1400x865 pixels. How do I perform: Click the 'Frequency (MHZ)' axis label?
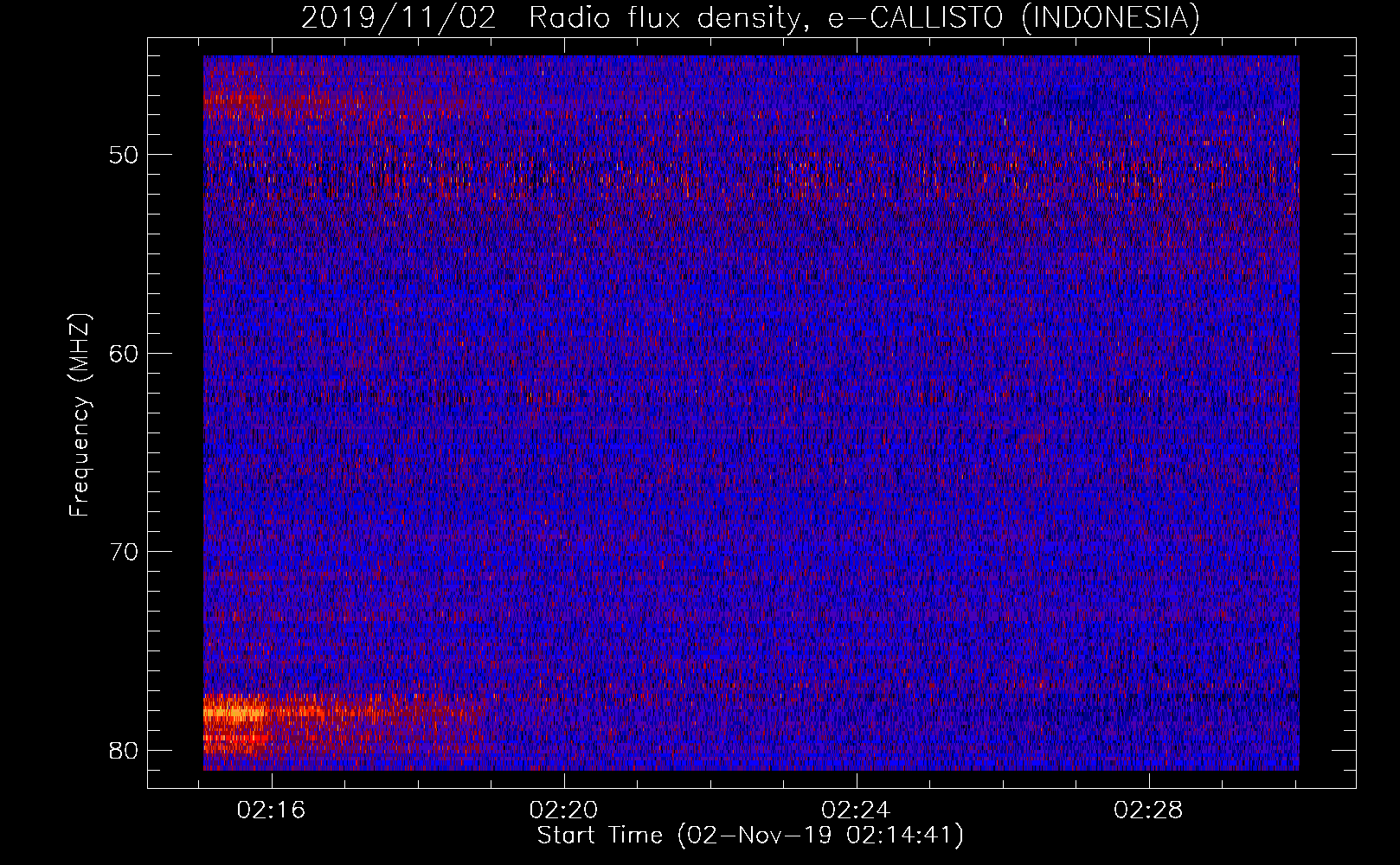tap(79, 414)
